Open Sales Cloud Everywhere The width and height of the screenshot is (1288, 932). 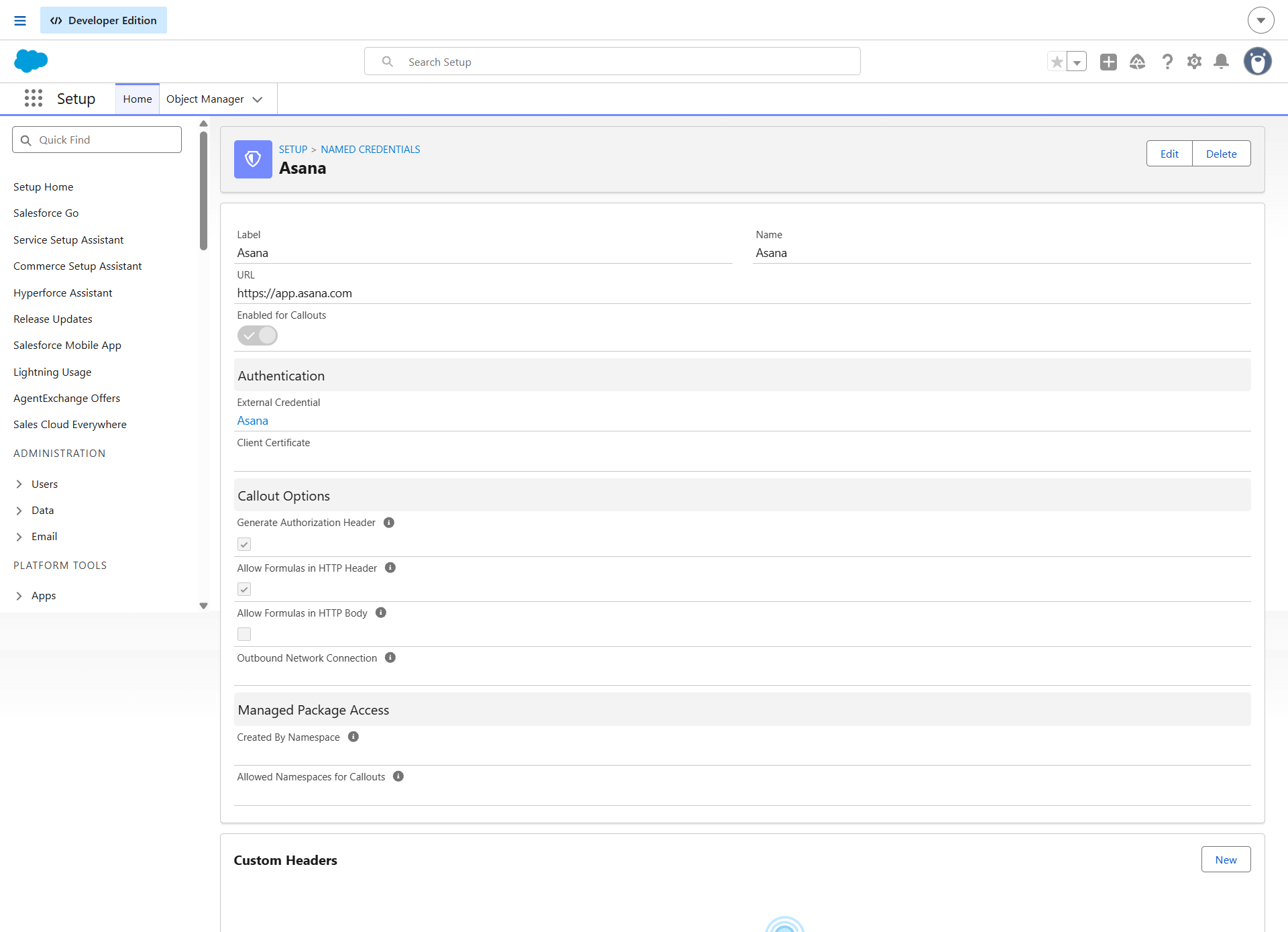point(70,425)
